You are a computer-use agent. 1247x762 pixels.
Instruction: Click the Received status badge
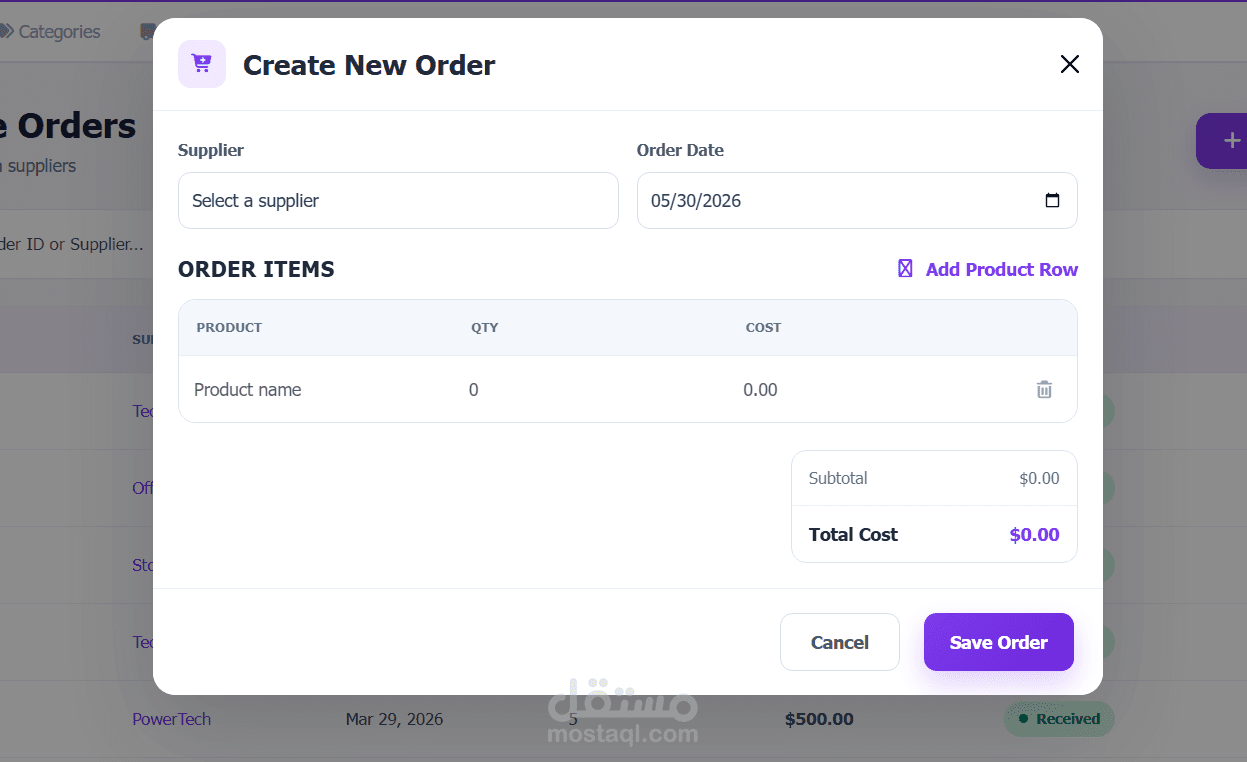click(1059, 718)
